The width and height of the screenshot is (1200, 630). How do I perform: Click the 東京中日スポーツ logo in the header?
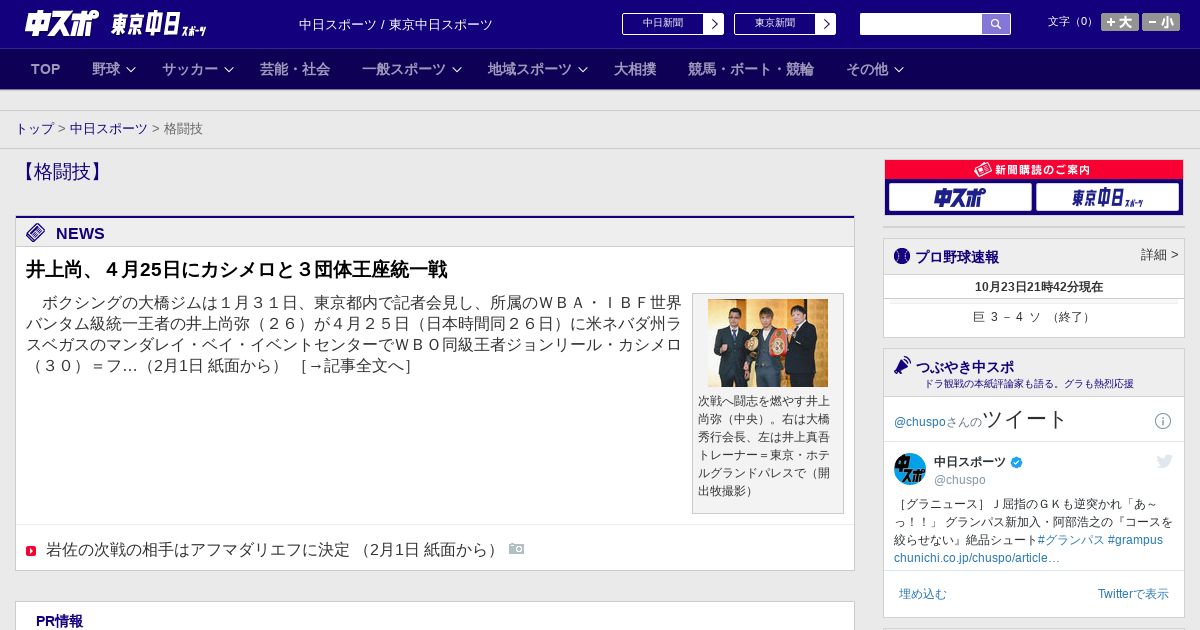[x=158, y=24]
